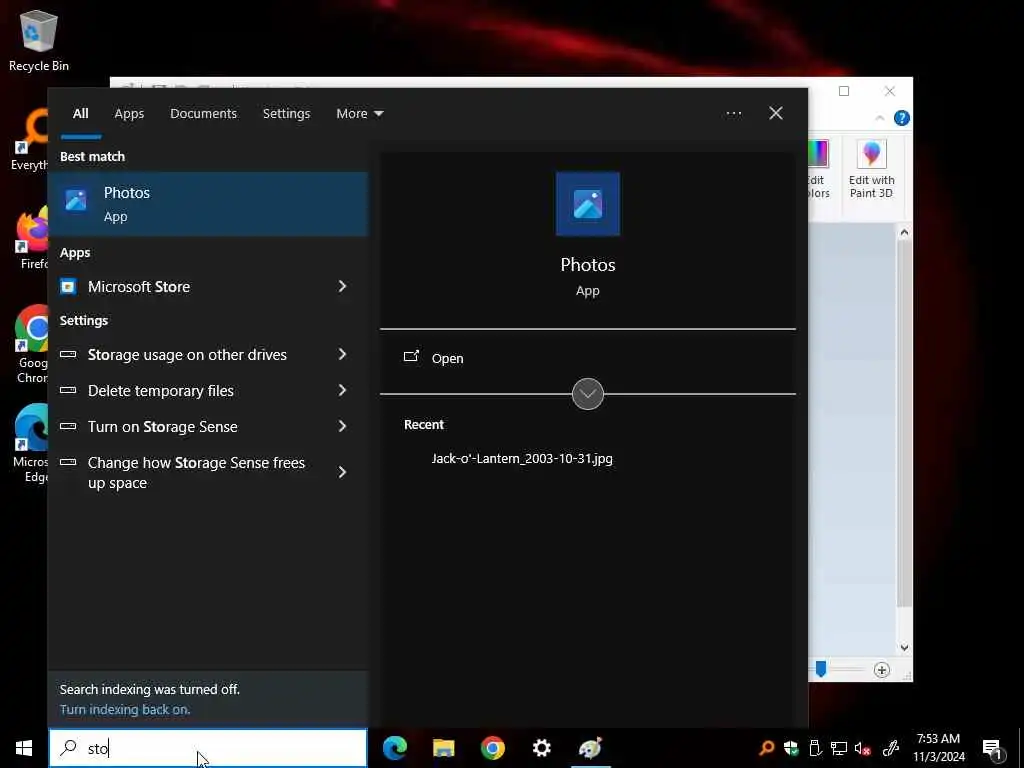Switch to Paint app in taskbar
1024x768 pixels.
click(x=590, y=748)
